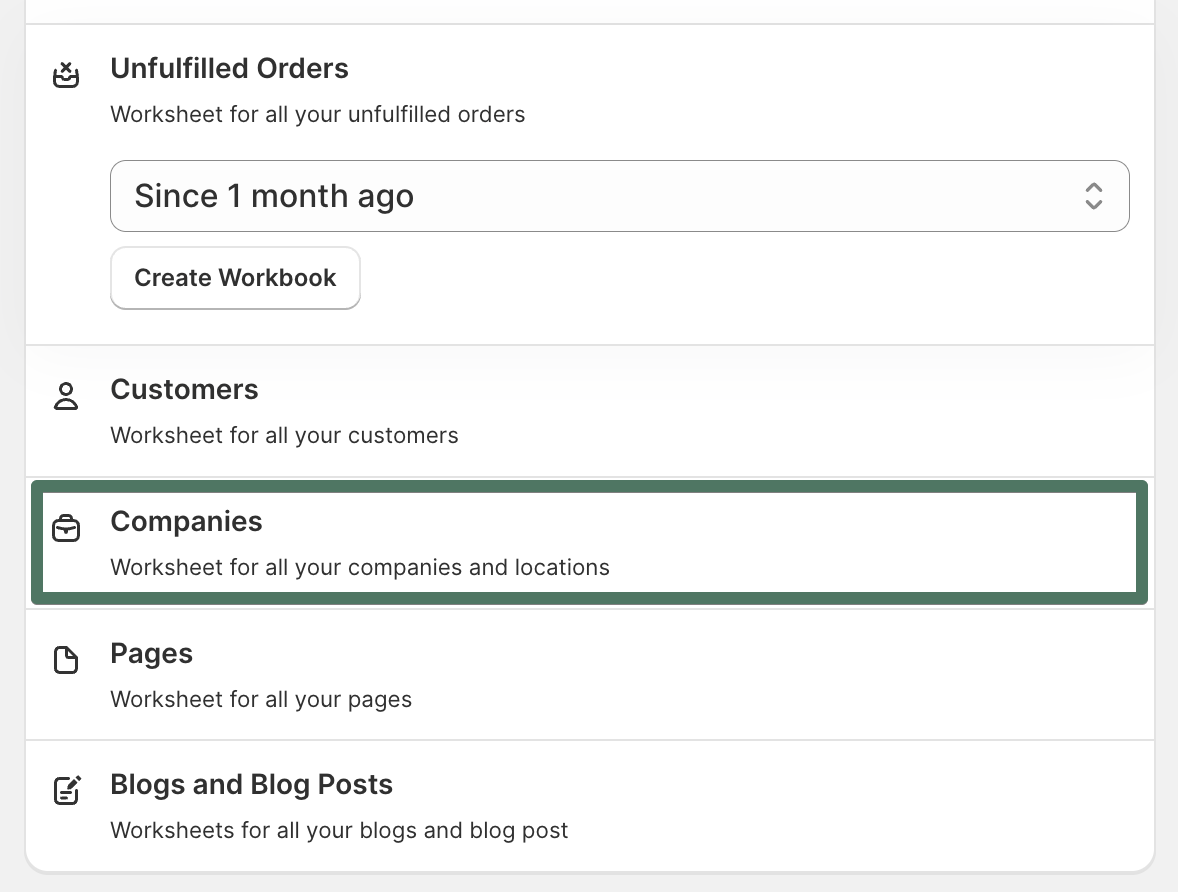Click the Pages document icon

[x=66, y=660]
